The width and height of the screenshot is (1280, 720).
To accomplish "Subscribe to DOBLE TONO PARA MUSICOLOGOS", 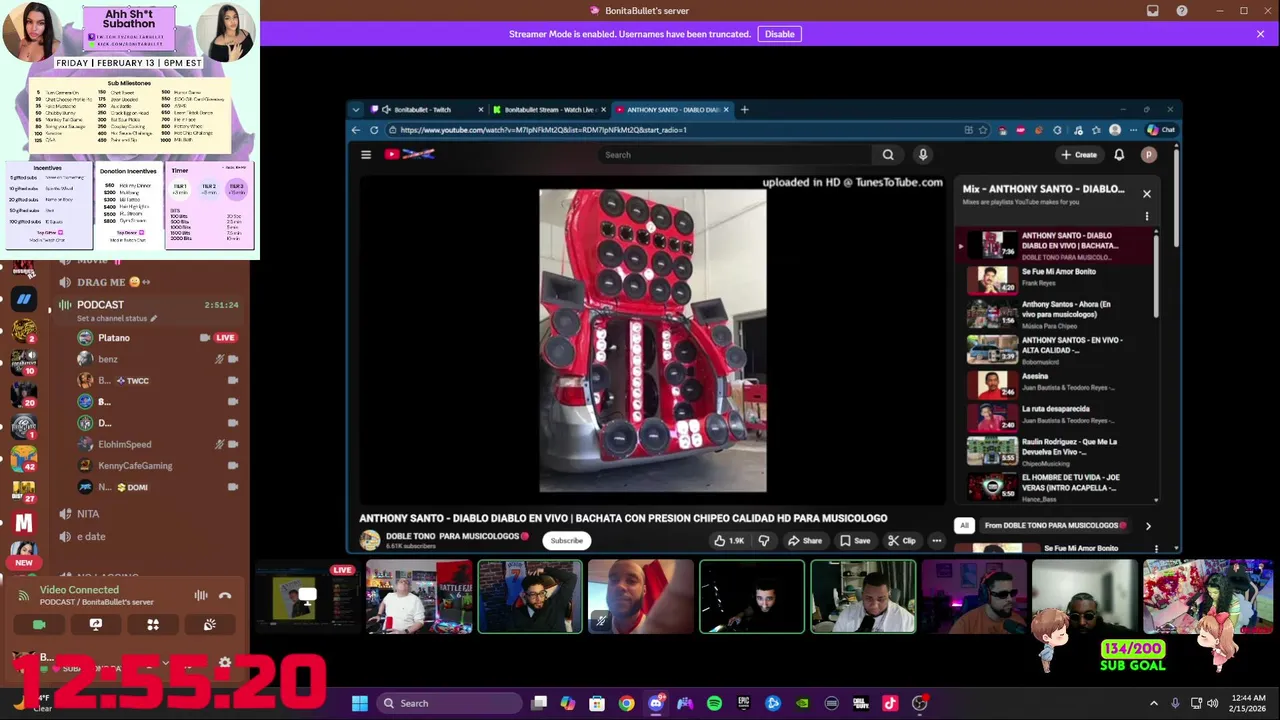I will (566, 541).
